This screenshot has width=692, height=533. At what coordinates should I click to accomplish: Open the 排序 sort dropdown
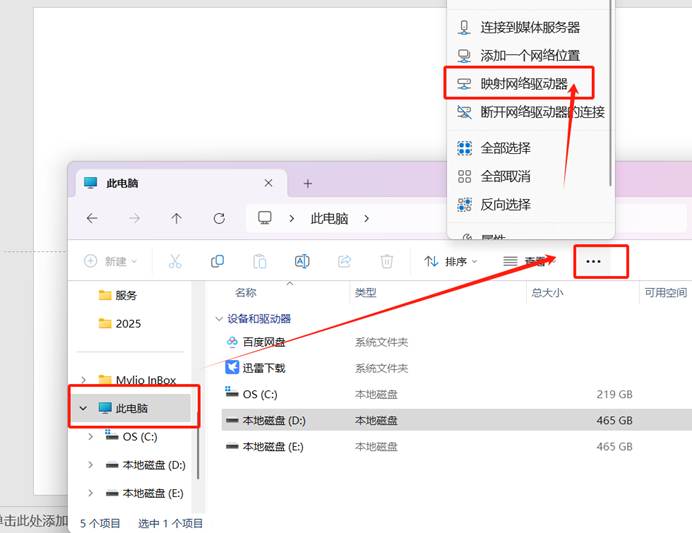pyautogui.click(x=451, y=261)
